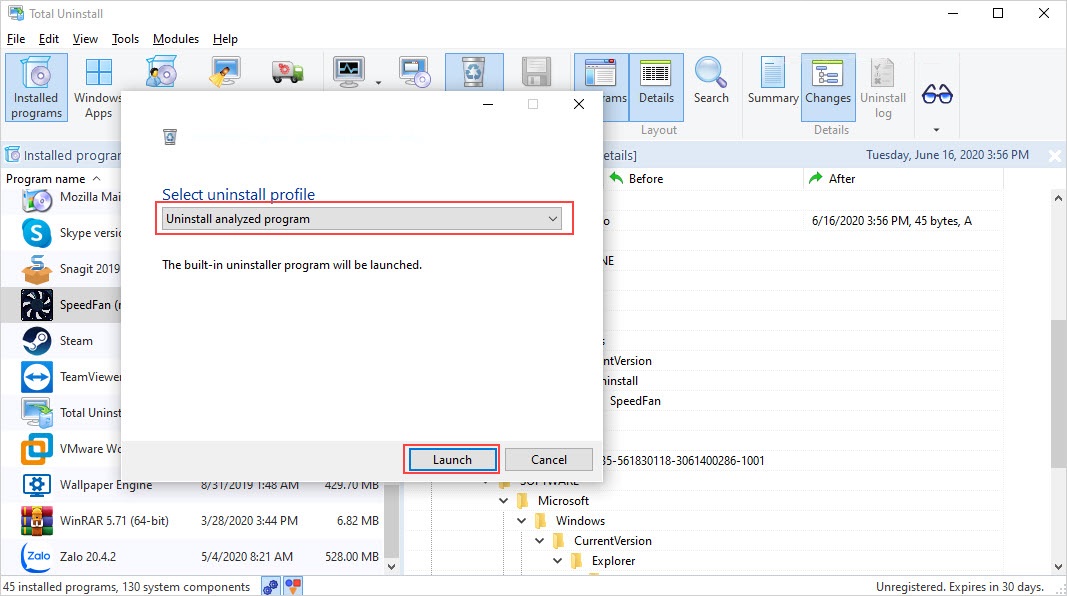The height and width of the screenshot is (596, 1067).
Task: Open the Tools menu
Action: 125,39
